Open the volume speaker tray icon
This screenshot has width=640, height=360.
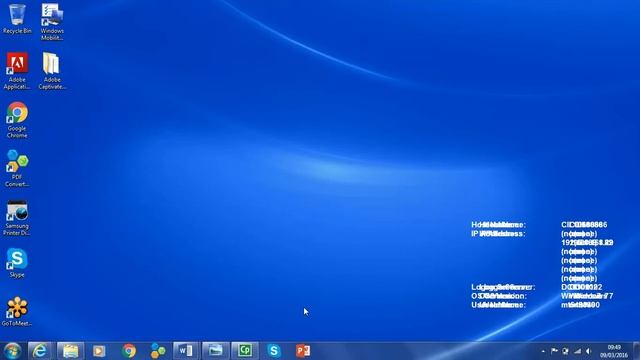point(589,351)
